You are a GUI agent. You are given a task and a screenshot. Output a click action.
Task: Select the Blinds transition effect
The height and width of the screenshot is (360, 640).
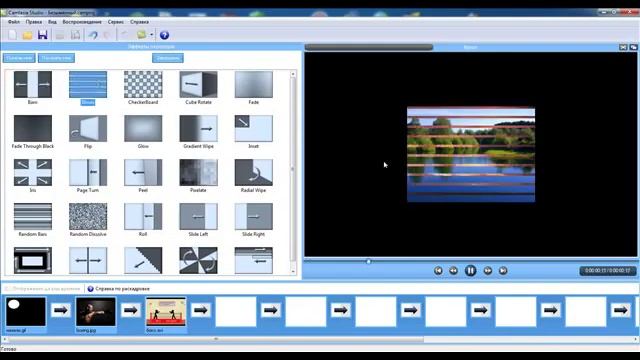(x=88, y=84)
